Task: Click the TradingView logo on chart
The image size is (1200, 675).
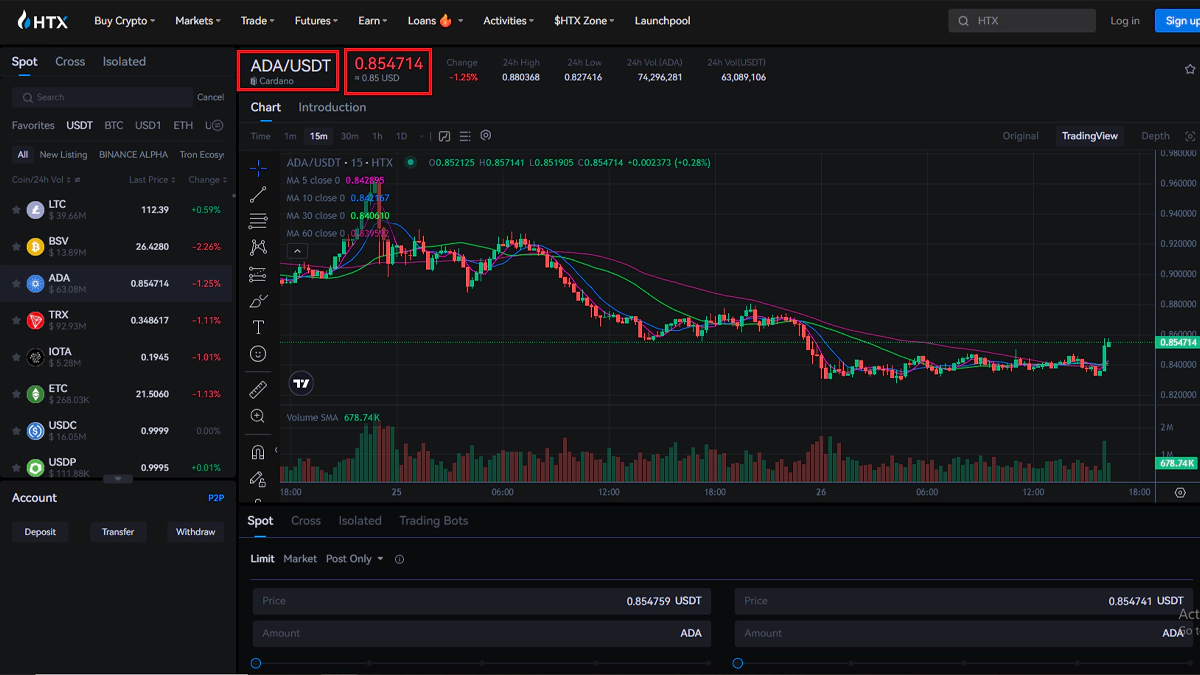Action: (301, 383)
